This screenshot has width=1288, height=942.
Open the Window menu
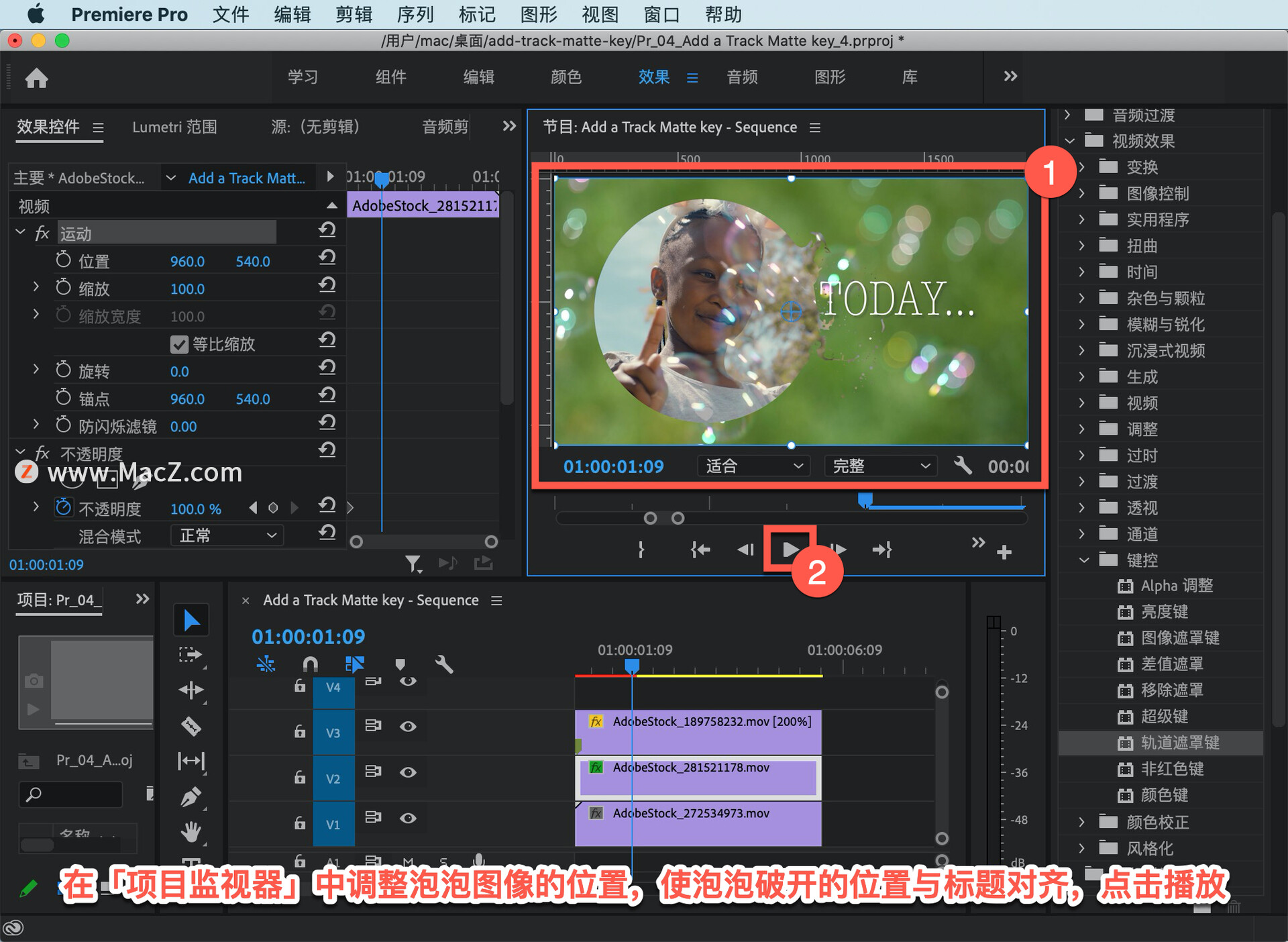[x=661, y=14]
